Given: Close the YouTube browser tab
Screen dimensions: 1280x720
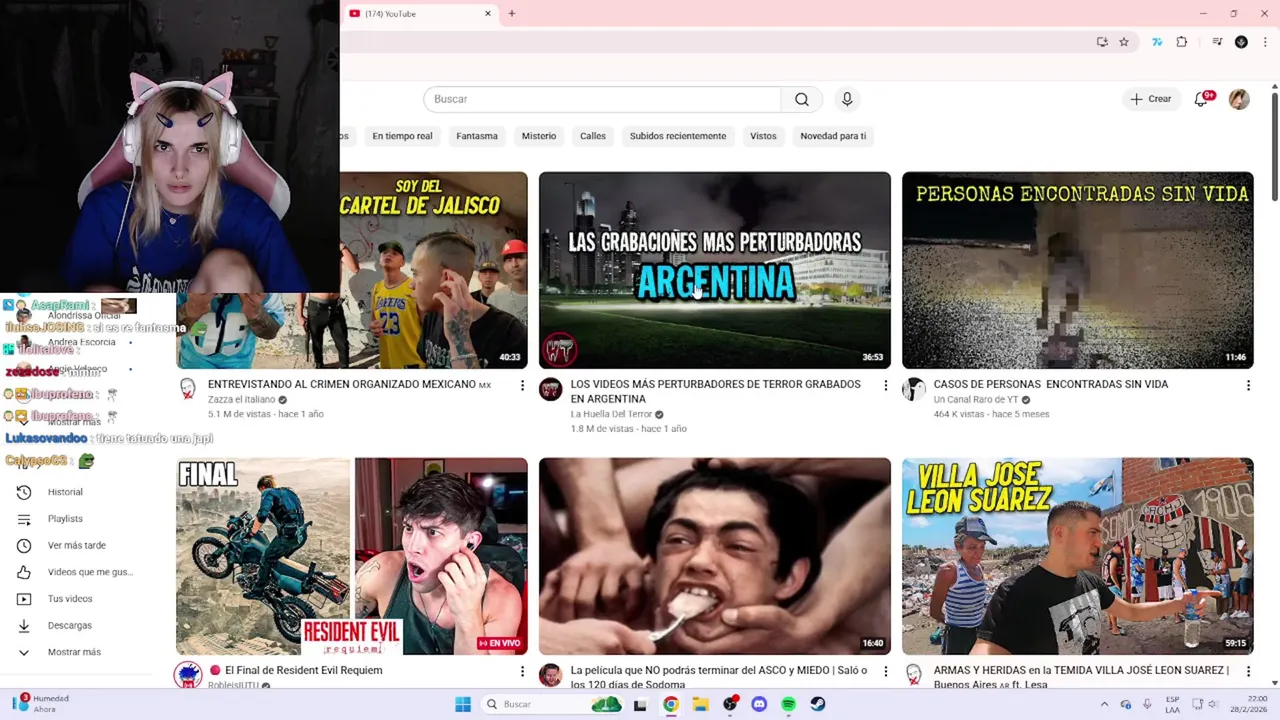Looking at the screenshot, I should pyautogui.click(x=488, y=13).
